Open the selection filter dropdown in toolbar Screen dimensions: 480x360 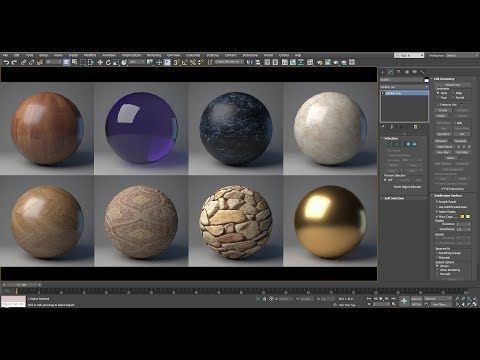(x=54, y=62)
